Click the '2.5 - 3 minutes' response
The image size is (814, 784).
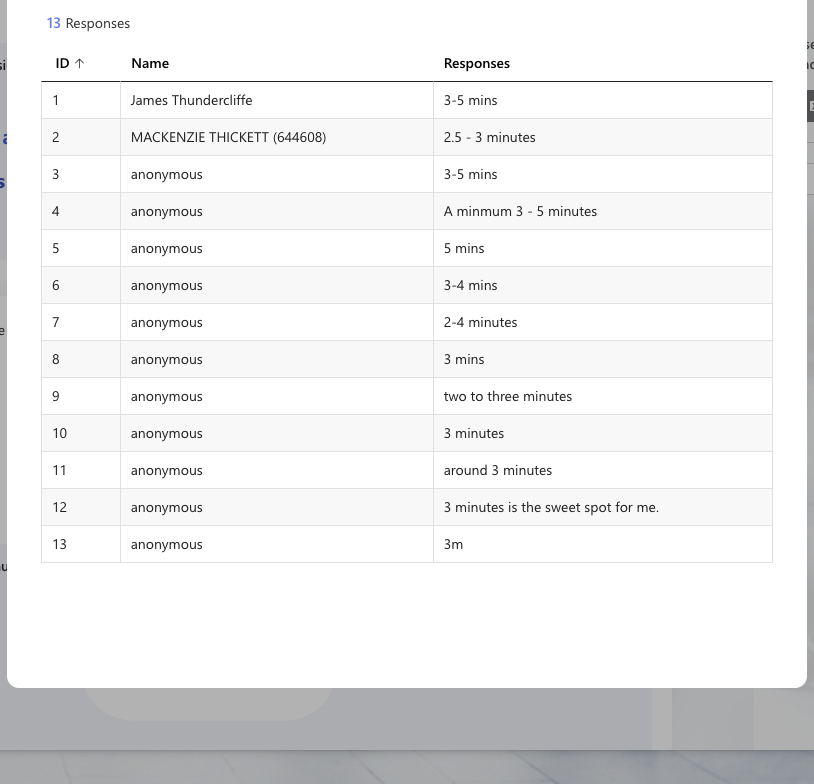[490, 137]
